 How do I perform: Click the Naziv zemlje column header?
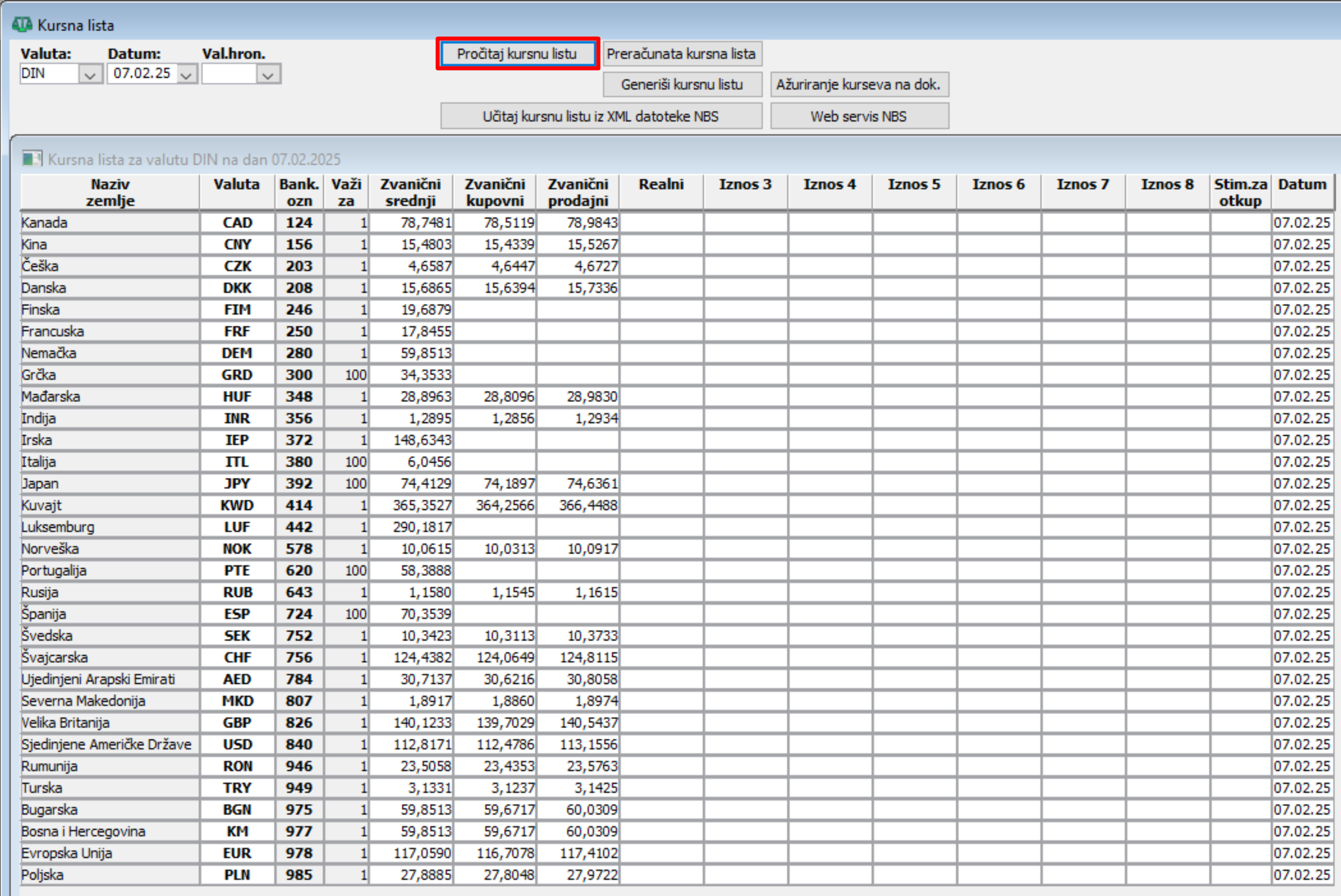coord(110,192)
